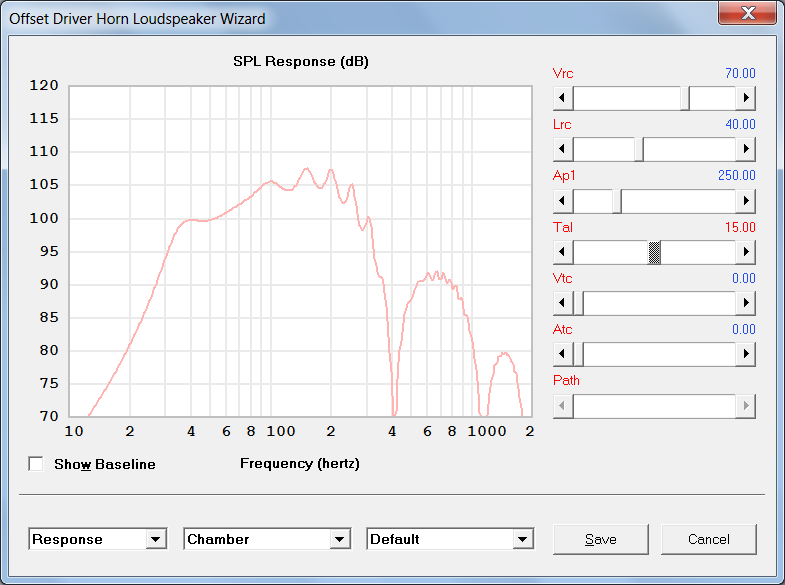The height and width of the screenshot is (585, 785).
Task: Click the Vtc slider right arrow
Action: (745, 303)
